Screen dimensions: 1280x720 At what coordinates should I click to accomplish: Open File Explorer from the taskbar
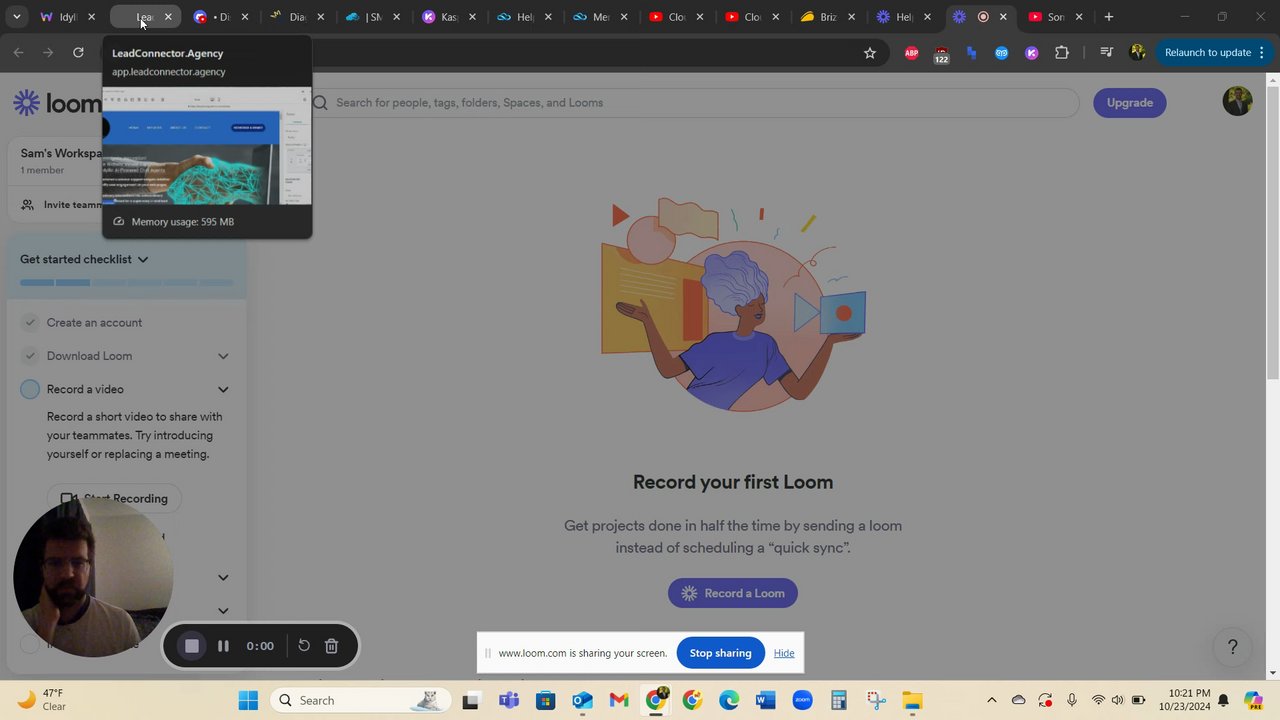[912, 700]
